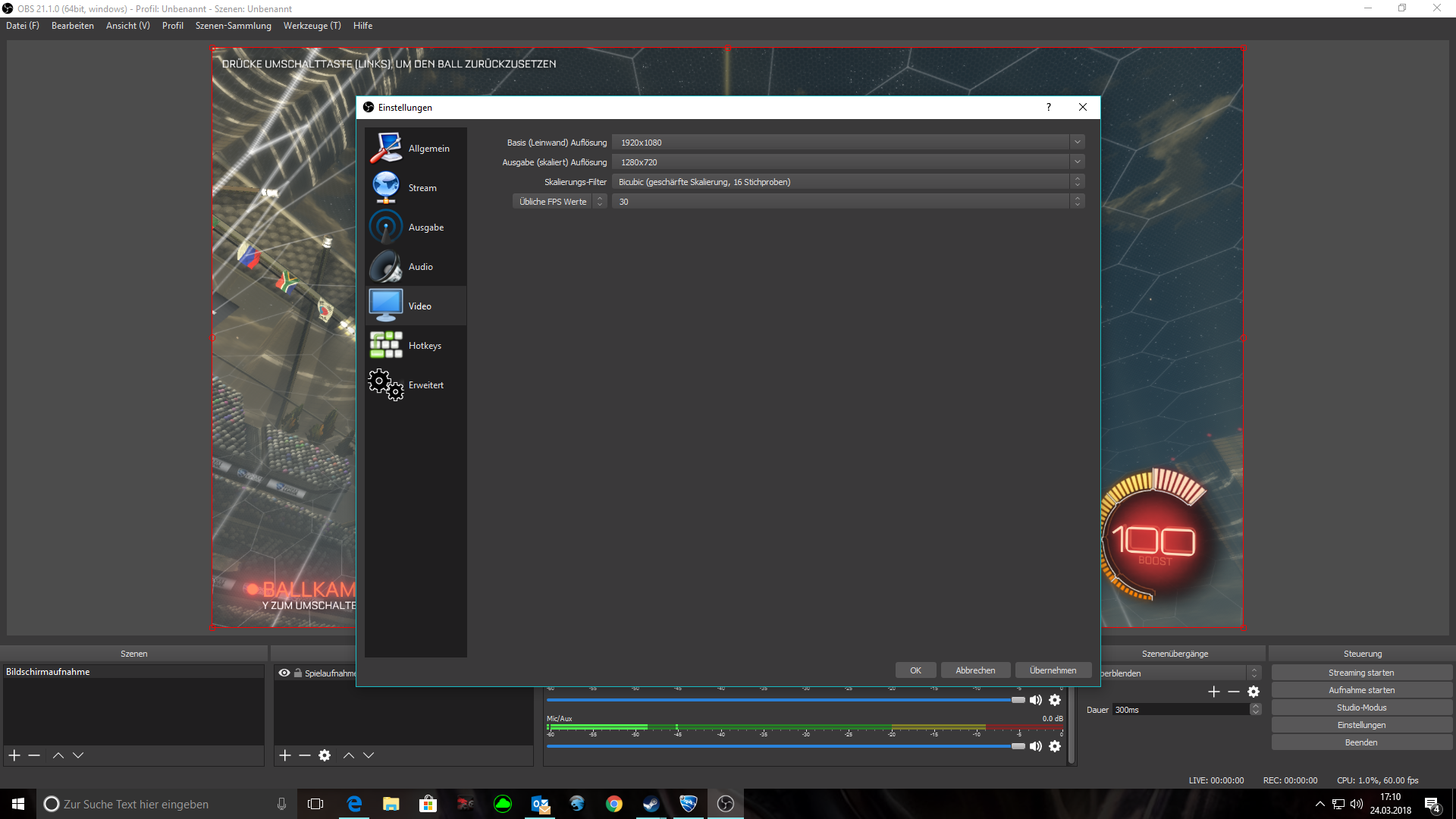Expand the Ausgabe (skaliert) Auflösung dropdown
Viewport: 1456px width, 819px height.
1077,162
